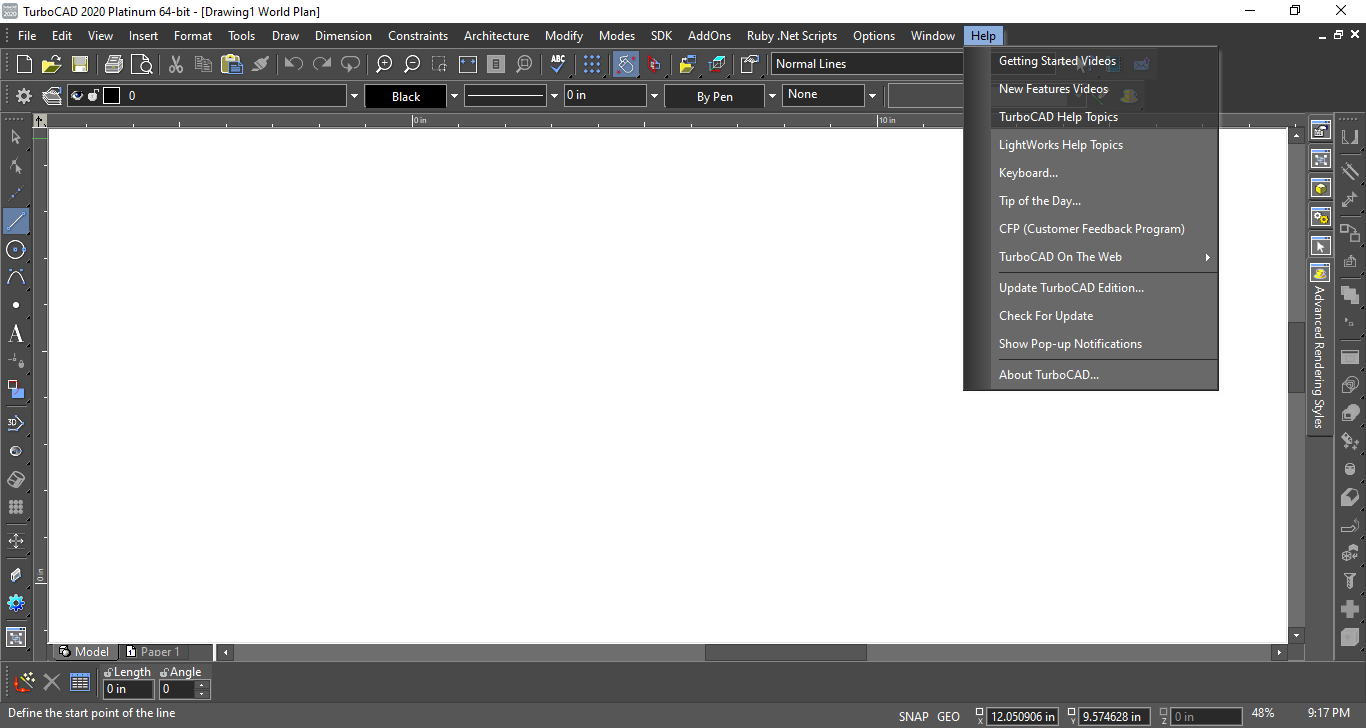Pick the Arc tool in left toolbar
The height and width of the screenshot is (728, 1366).
(x=16, y=277)
